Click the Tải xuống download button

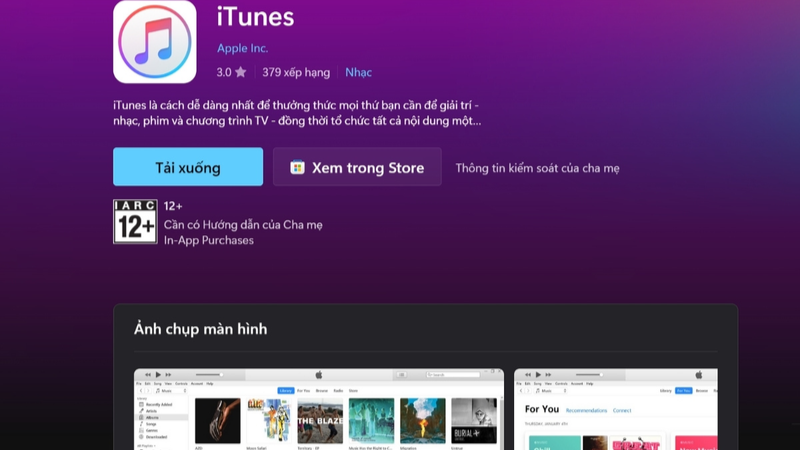(188, 167)
